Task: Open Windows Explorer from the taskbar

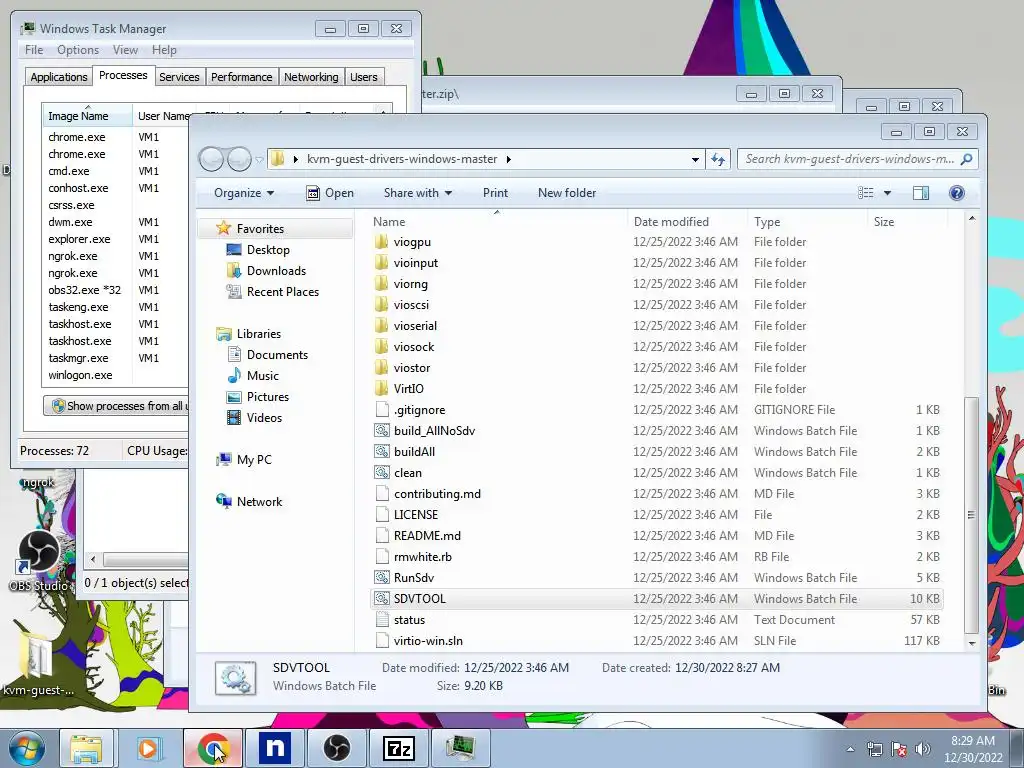Action: pyautogui.click(x=86, y=748)
